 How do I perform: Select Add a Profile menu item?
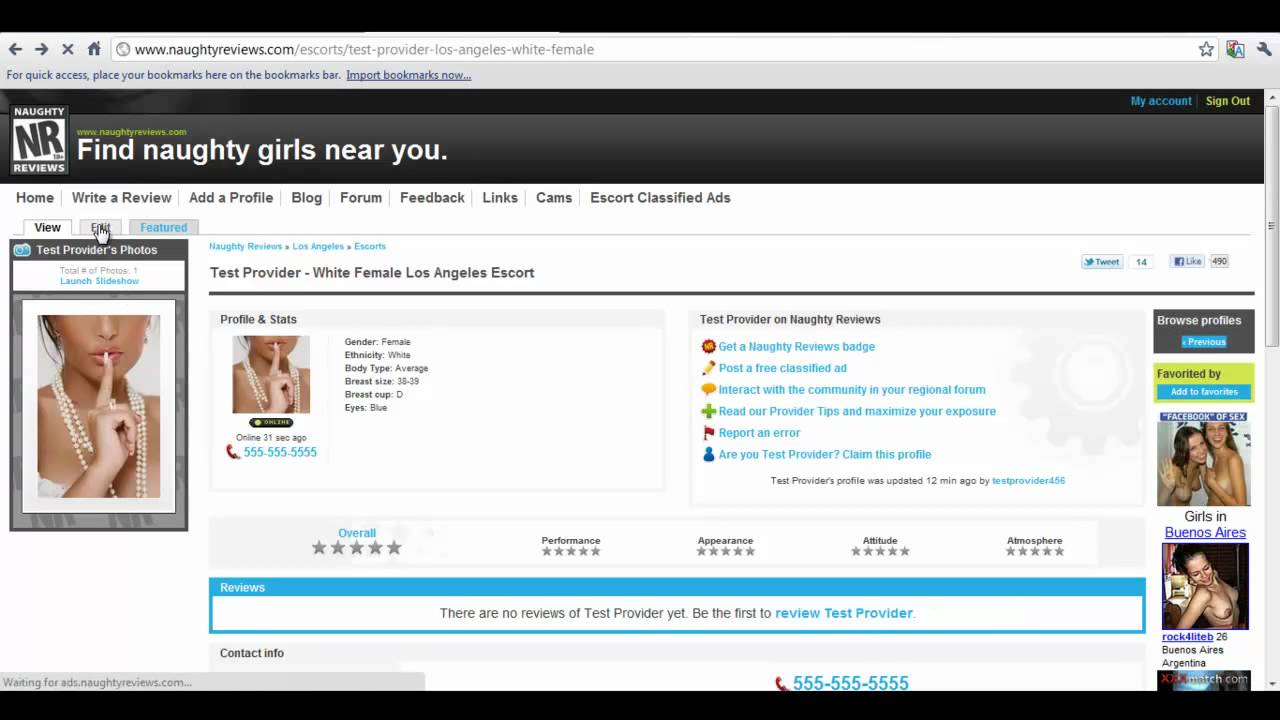click(x=231, y=197)
